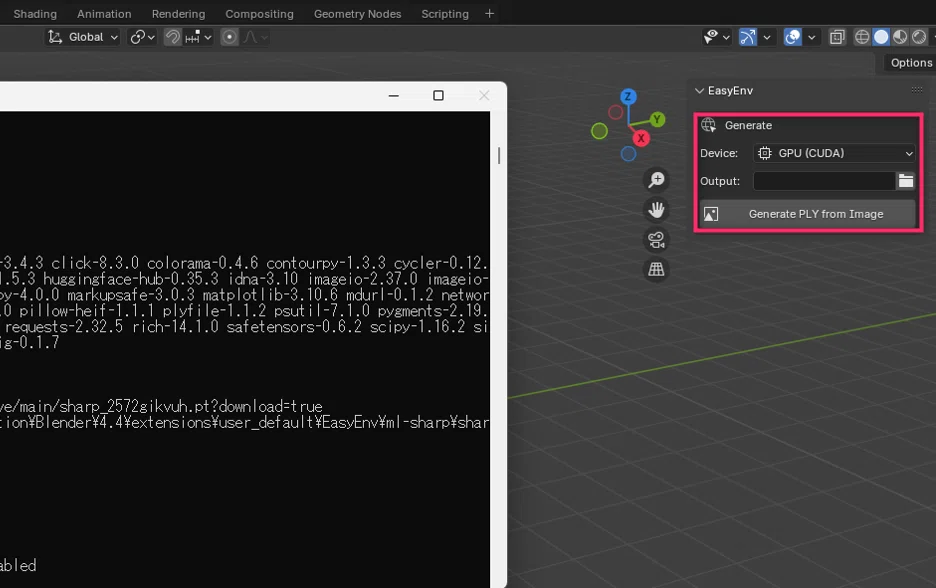Toggle snapping with the magnet icon
The image size is (936, 588).
173,37
